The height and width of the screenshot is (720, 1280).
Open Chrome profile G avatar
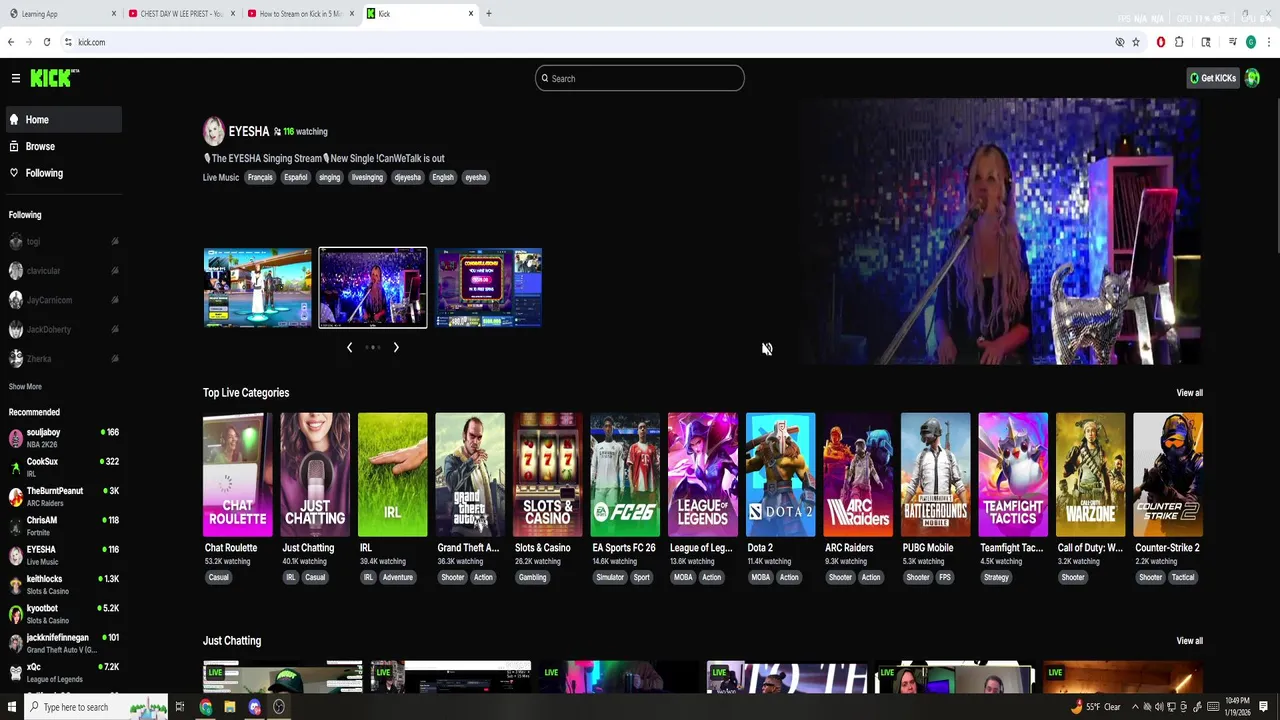coord(1251,42)
